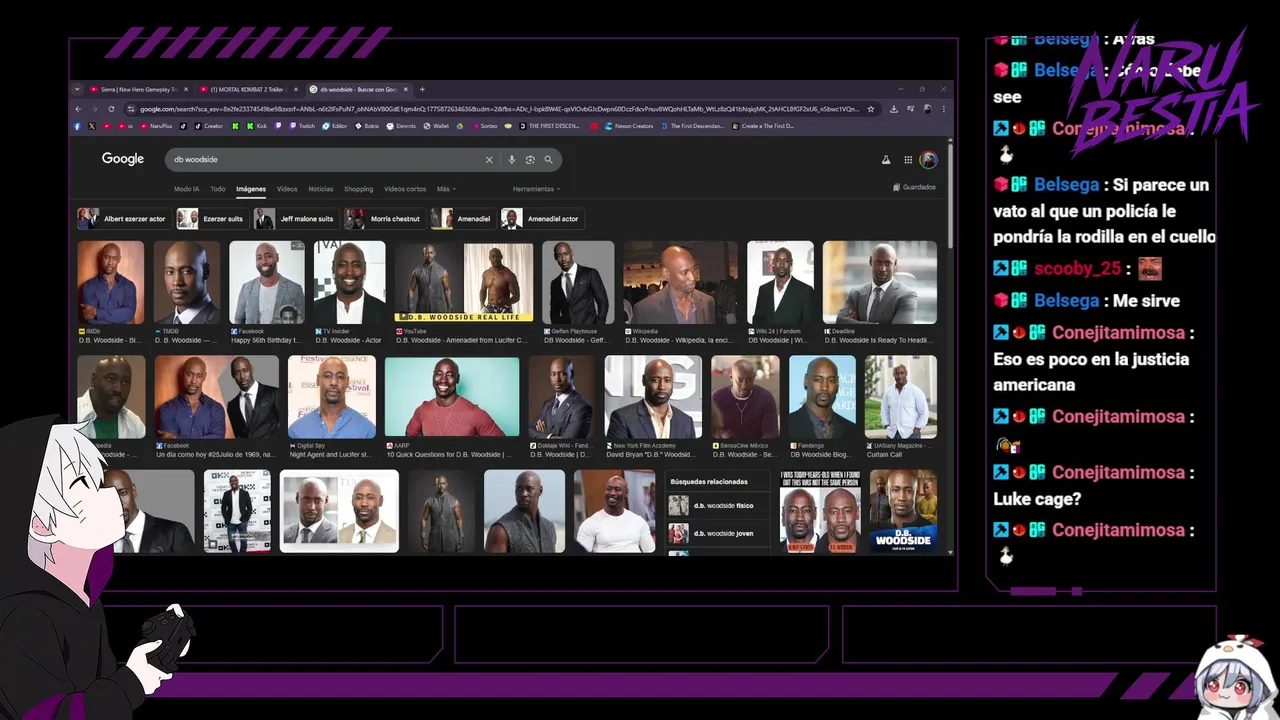Open the Google Labs flask icon
This screenshot has width=1280, height=720.
click(885, 160)
